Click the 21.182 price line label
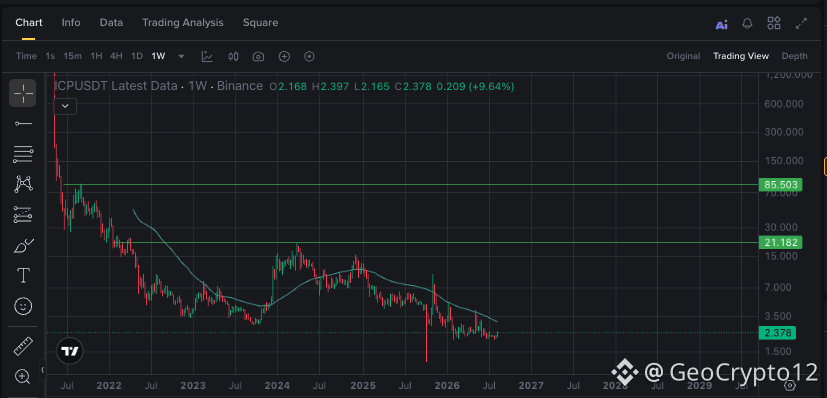 pos(781,242)
